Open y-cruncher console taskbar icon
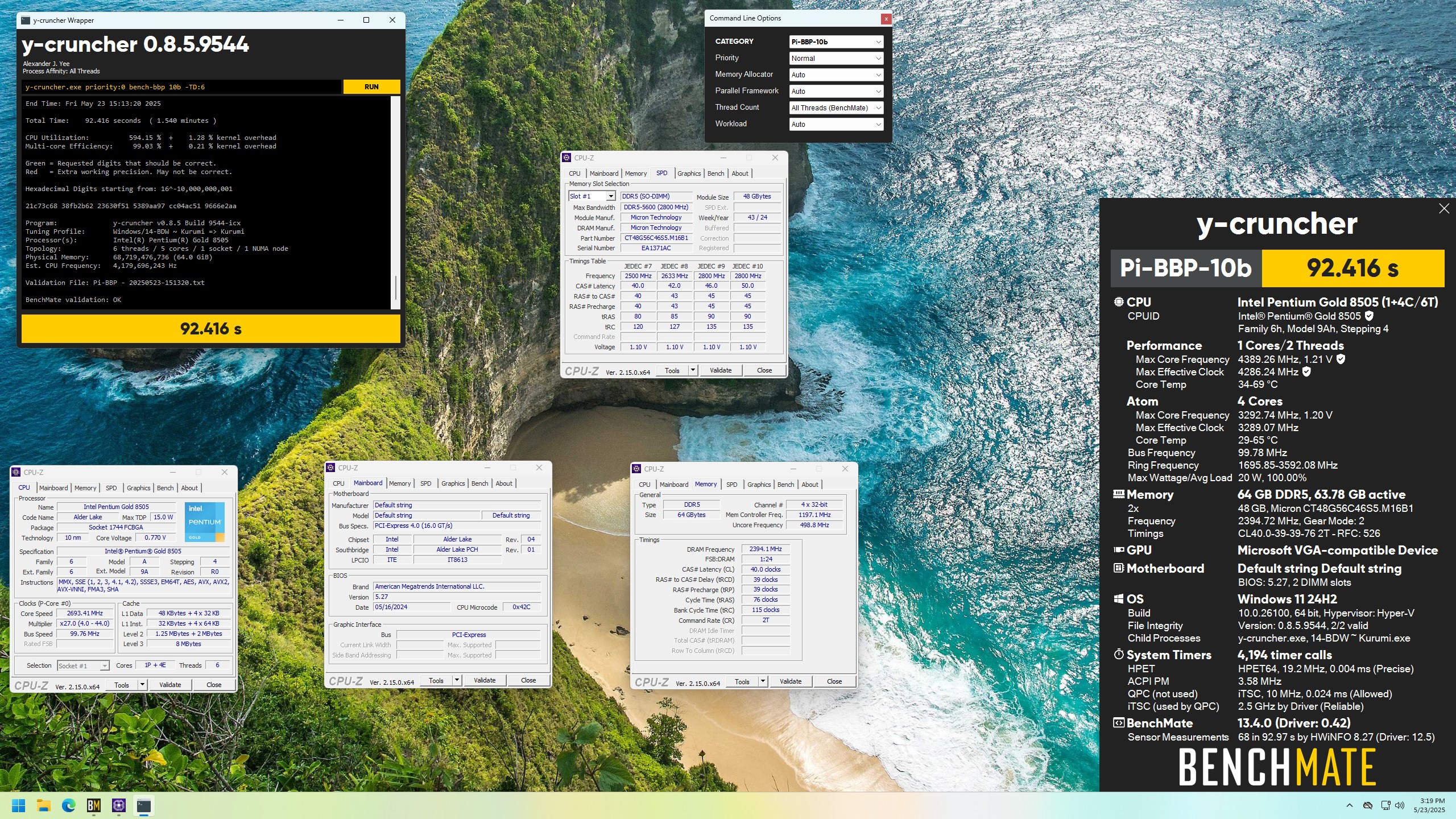The height and width of the screenshot is (819, 1456). (x=144, y=805)
